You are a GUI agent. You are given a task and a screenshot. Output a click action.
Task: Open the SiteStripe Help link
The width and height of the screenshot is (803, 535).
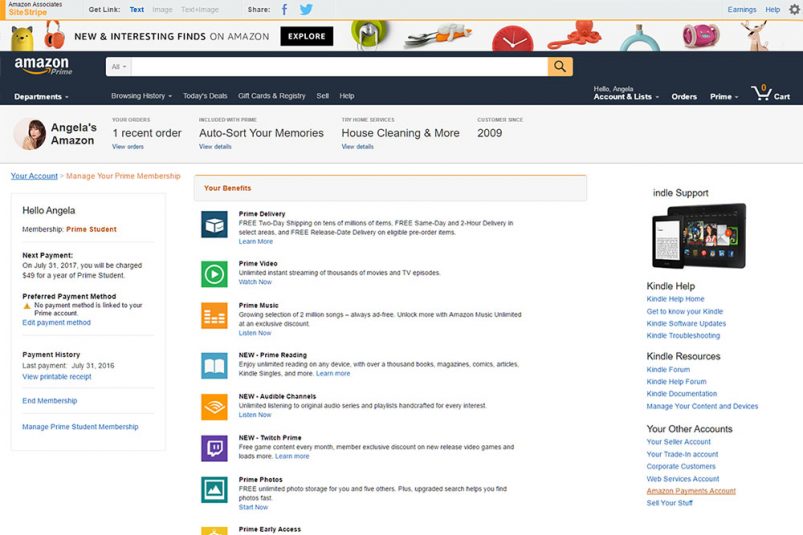(x=773, y=9)
